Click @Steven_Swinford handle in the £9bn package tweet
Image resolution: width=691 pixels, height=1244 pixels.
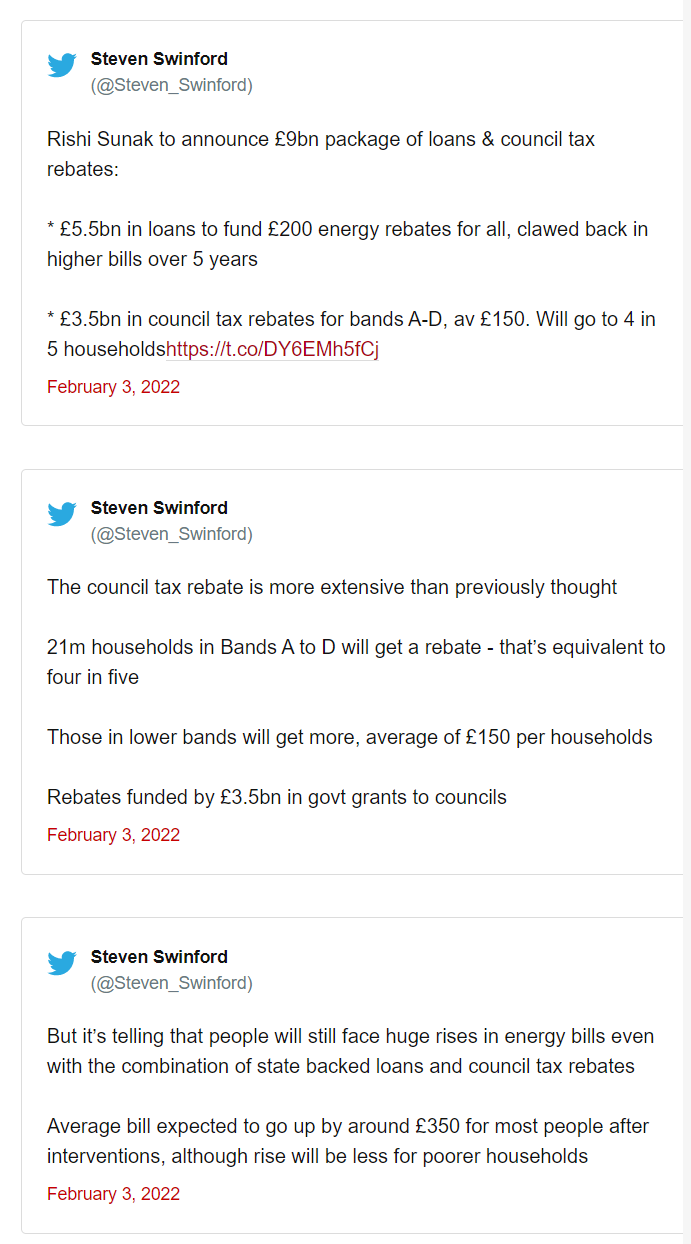[172, 85]
